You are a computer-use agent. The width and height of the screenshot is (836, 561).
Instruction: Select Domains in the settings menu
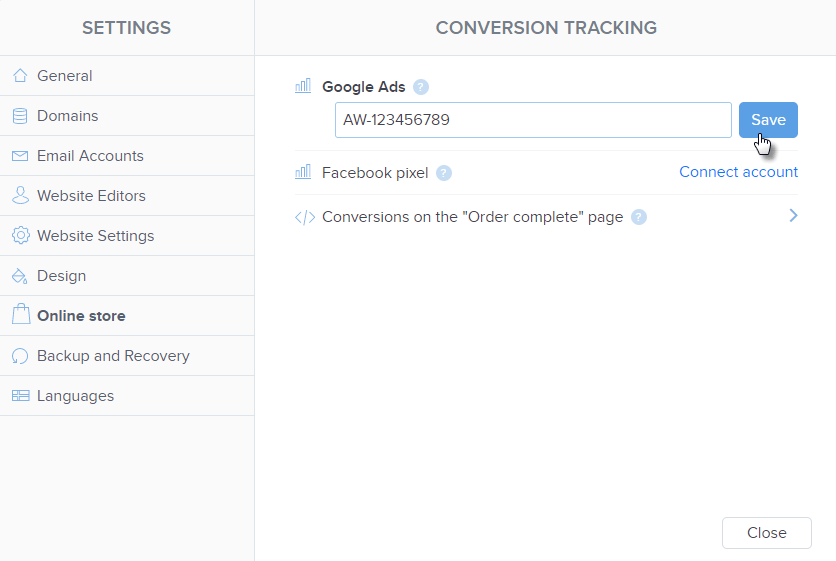click(x=67, y=116)
